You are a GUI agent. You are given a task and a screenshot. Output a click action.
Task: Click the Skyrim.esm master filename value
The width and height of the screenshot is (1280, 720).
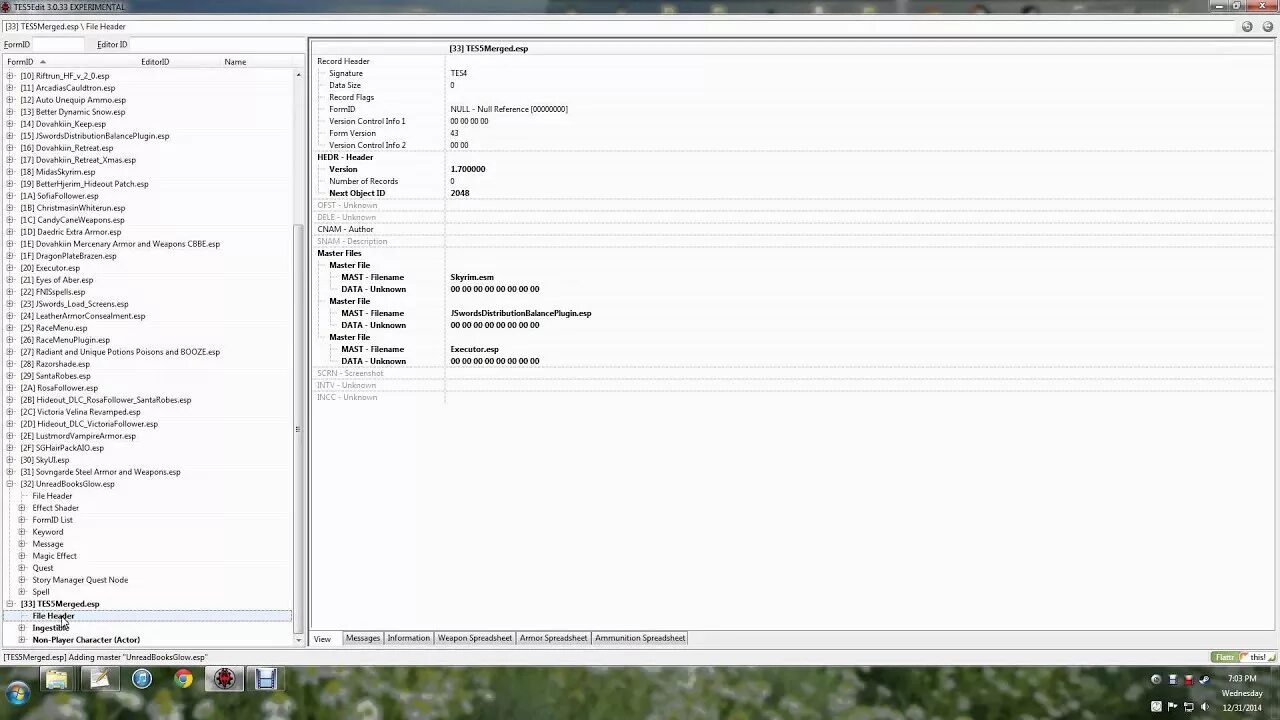point(472,277)
